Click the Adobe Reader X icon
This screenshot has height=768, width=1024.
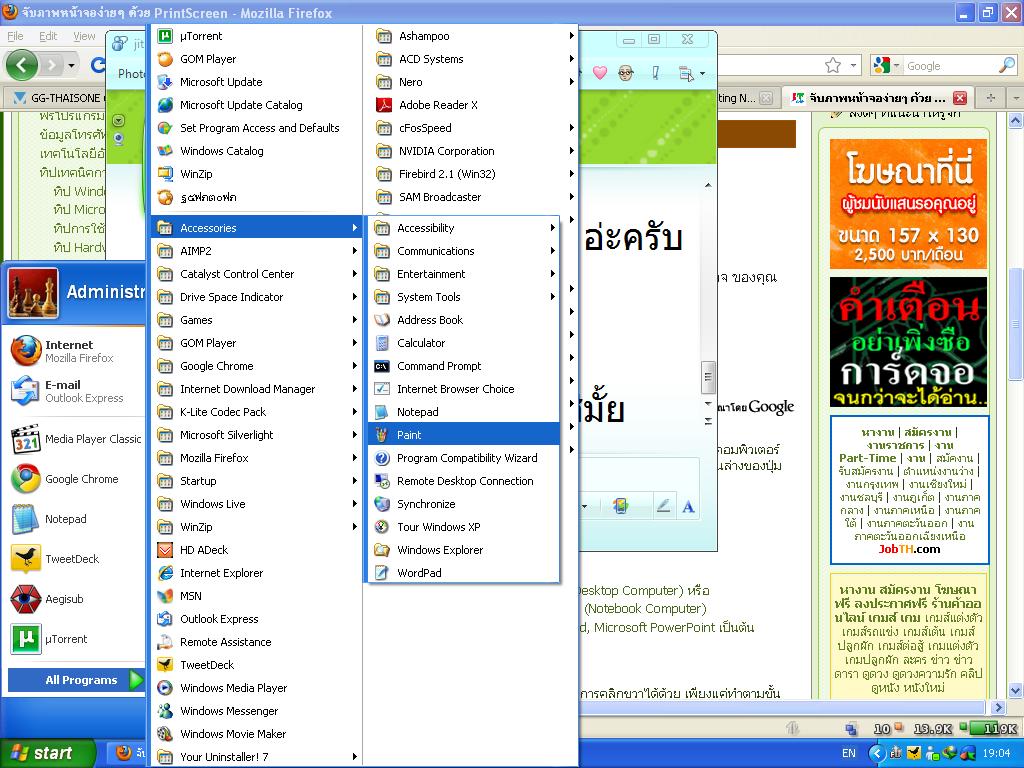pyautogui.click(x=383, y=104)
